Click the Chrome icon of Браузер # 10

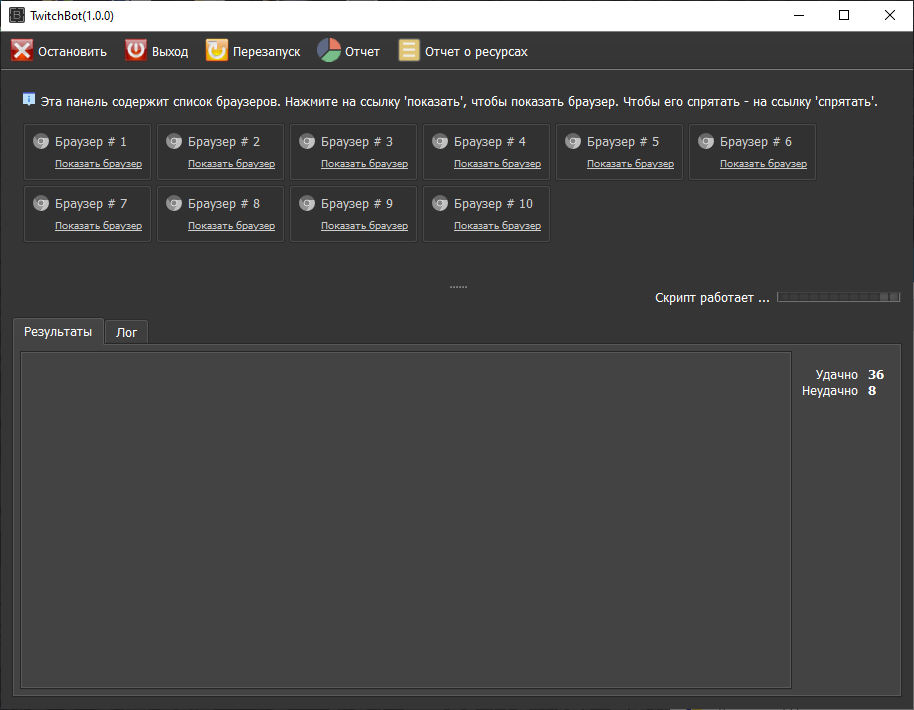(440, 204)
